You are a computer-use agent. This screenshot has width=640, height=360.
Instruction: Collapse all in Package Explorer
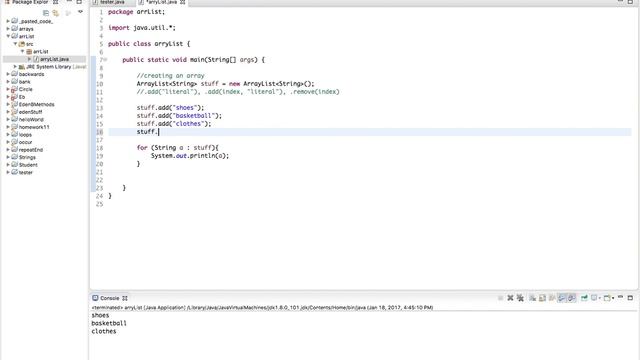click(x=46, y=13)
